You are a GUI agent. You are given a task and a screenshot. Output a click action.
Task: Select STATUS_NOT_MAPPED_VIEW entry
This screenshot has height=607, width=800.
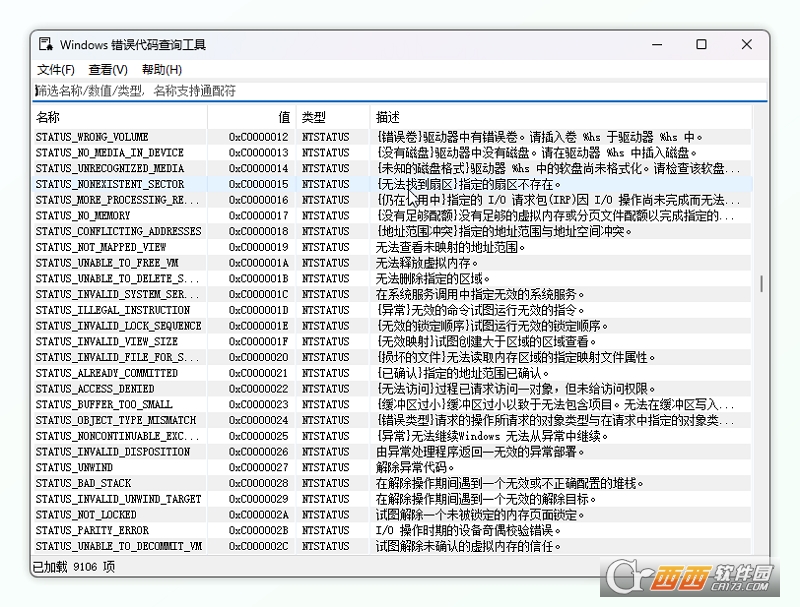tap(393, 247)
